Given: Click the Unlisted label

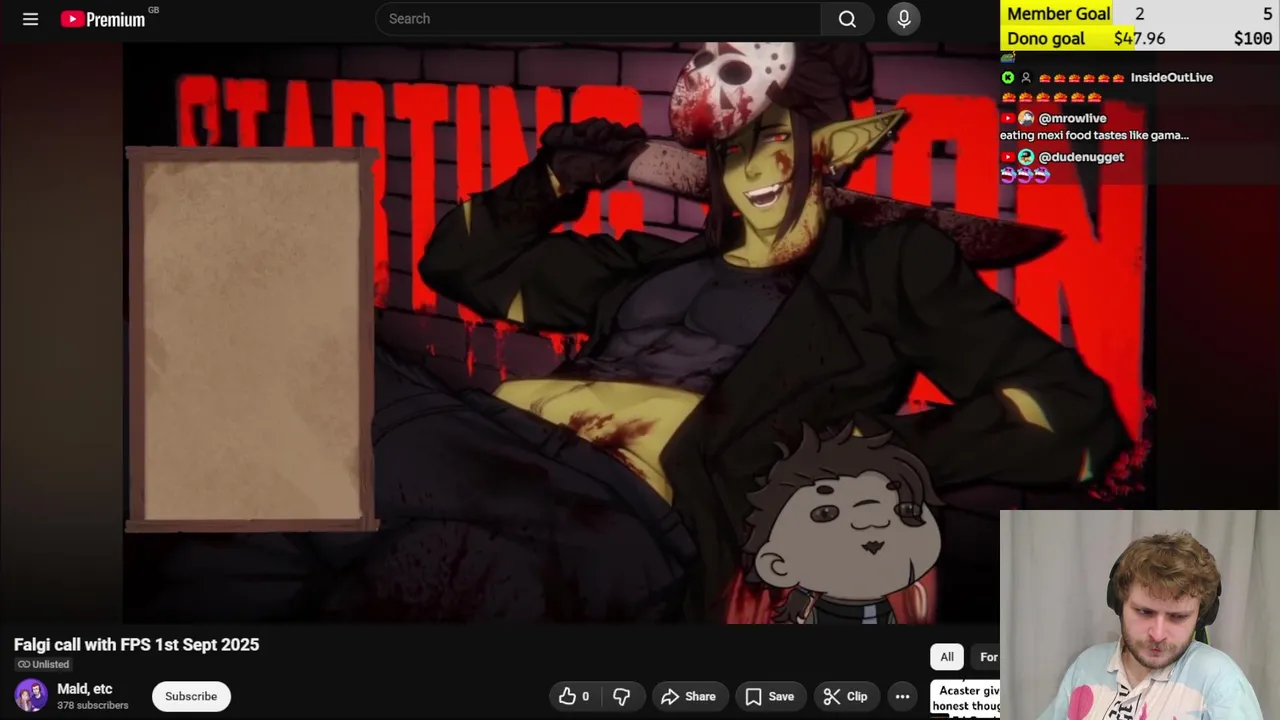Looking at the screenshot, I should click(43, 664).
